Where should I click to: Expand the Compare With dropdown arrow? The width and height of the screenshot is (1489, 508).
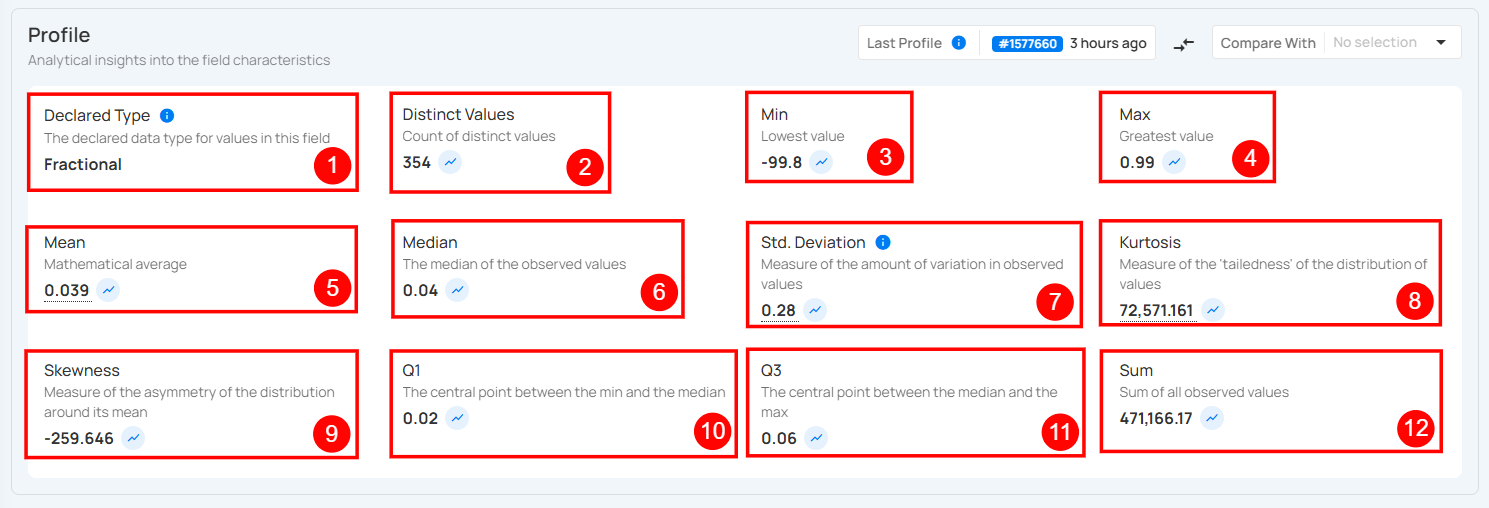pos(1441,43)
